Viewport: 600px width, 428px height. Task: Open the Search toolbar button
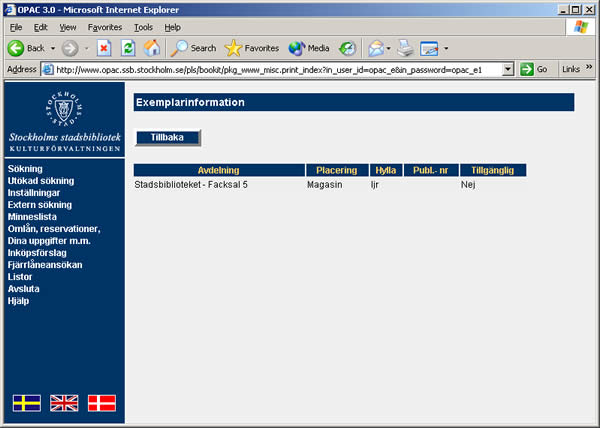pos(193,48)
